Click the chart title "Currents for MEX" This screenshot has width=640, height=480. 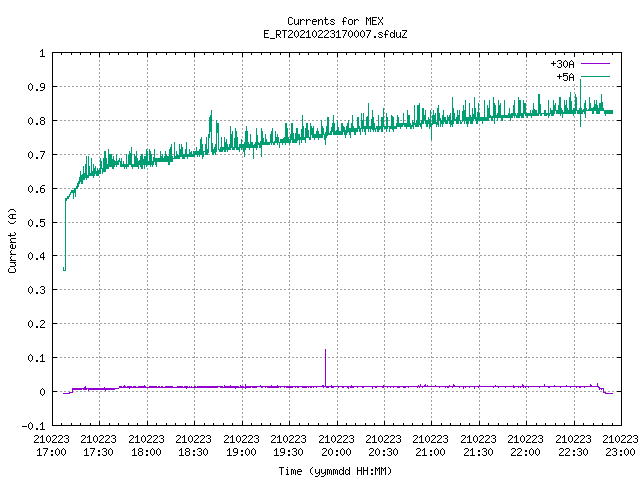(x=335, y=21)
